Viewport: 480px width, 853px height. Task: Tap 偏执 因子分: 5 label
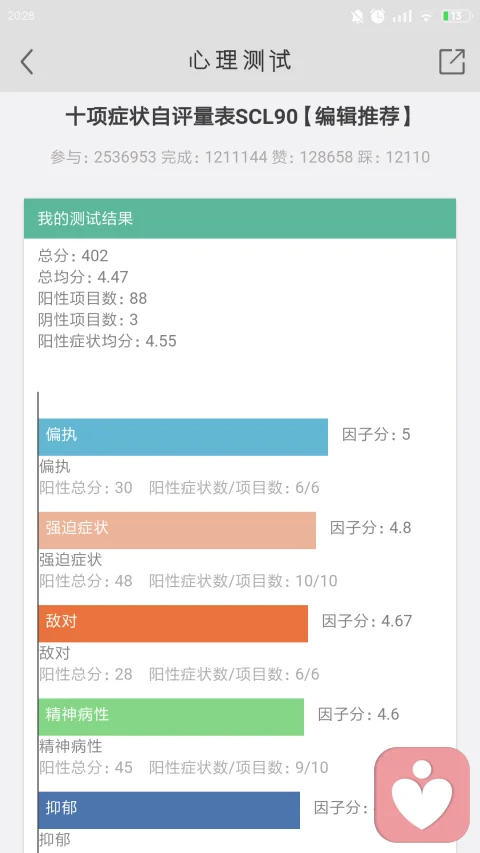pyautogui.click(x=376, y=435)
